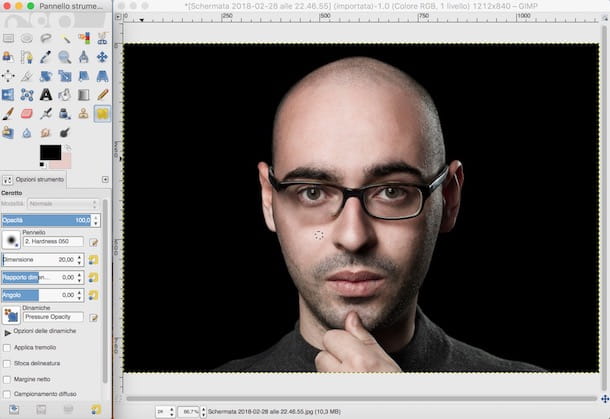610x419 pixels.
Task: Open the tool options panel menu arrow
Action: (106, 179)
